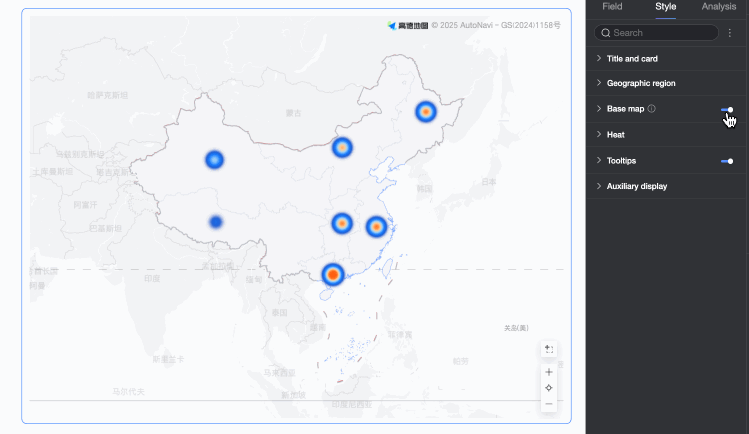Viewport: 749px width, 434px height.
Task: Toggle the Tooltips switch
Action: (727, 161)
